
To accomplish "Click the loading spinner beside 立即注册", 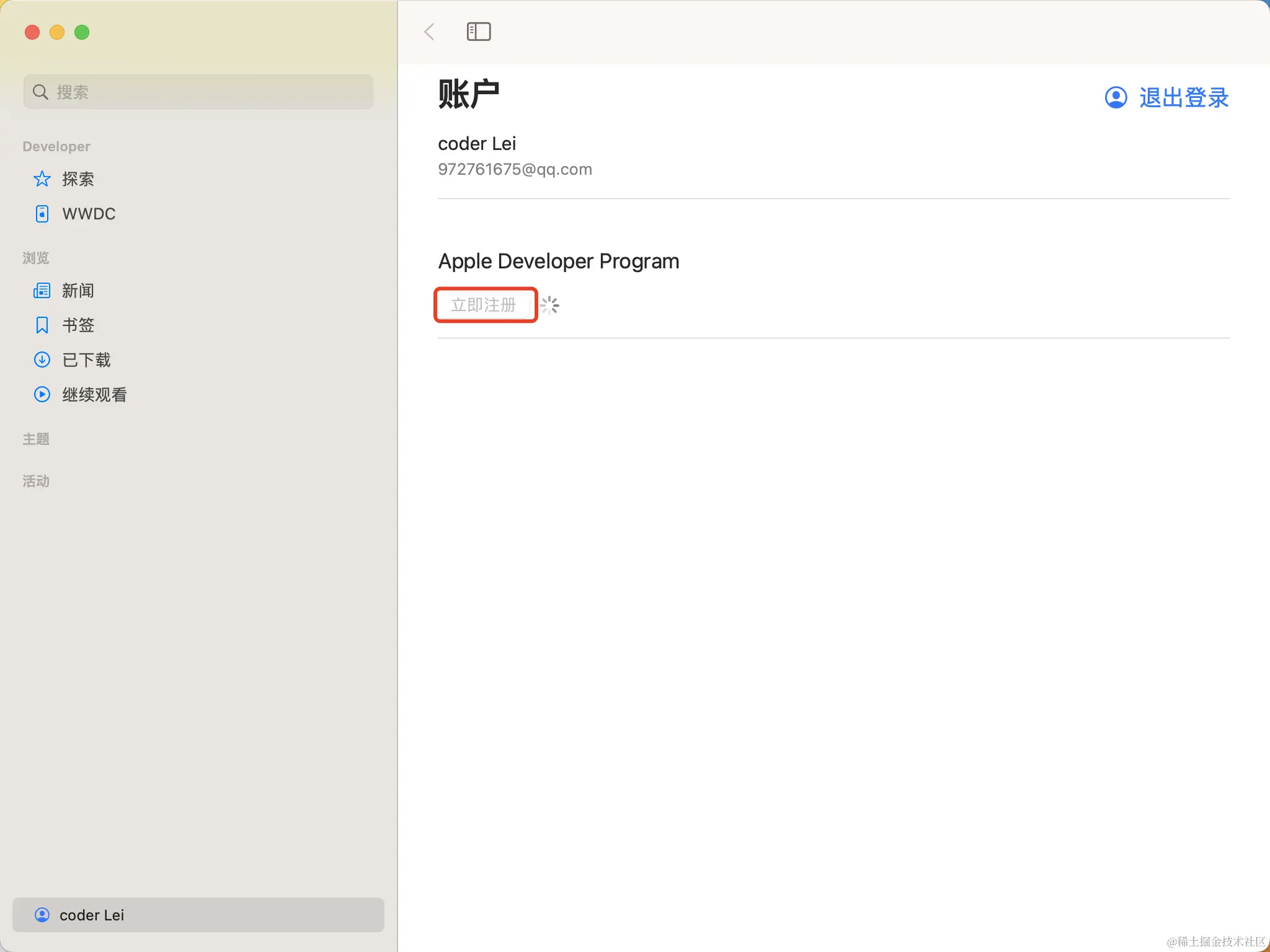I will tap(549, 305).
